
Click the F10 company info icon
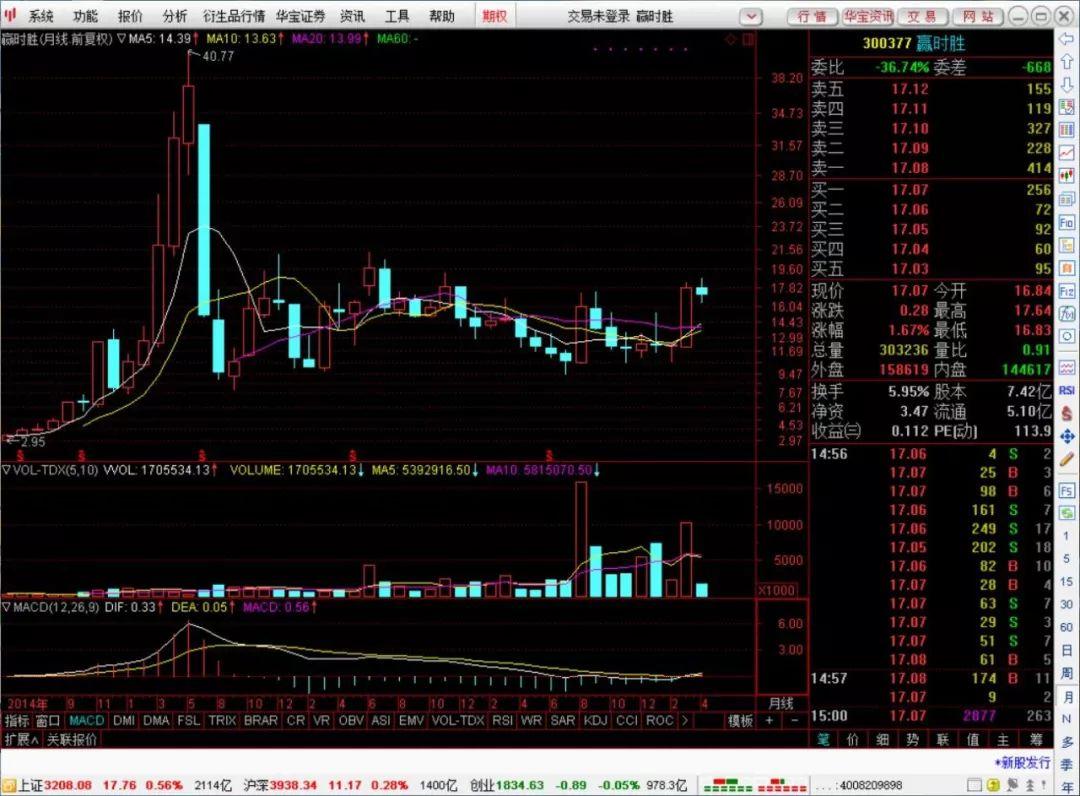1066,222
